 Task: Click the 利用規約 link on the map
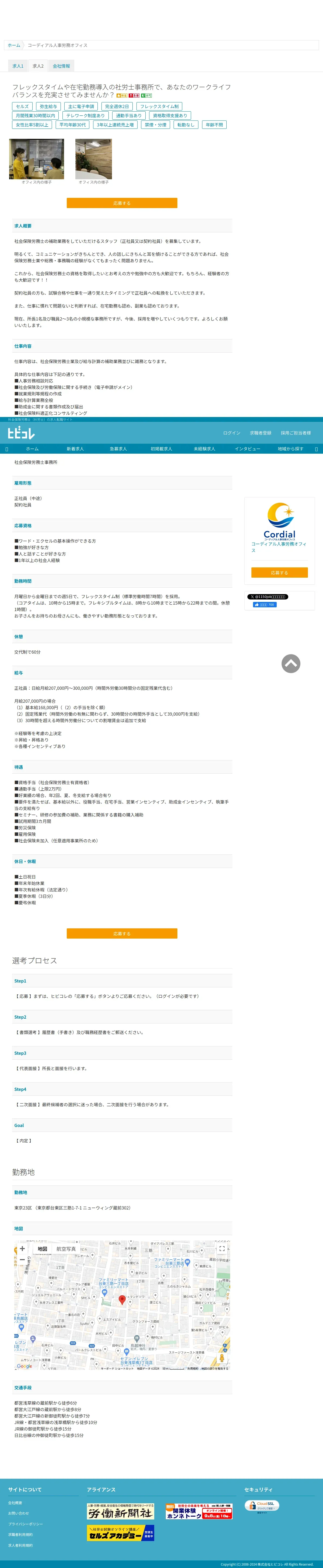click(192, 1368)
